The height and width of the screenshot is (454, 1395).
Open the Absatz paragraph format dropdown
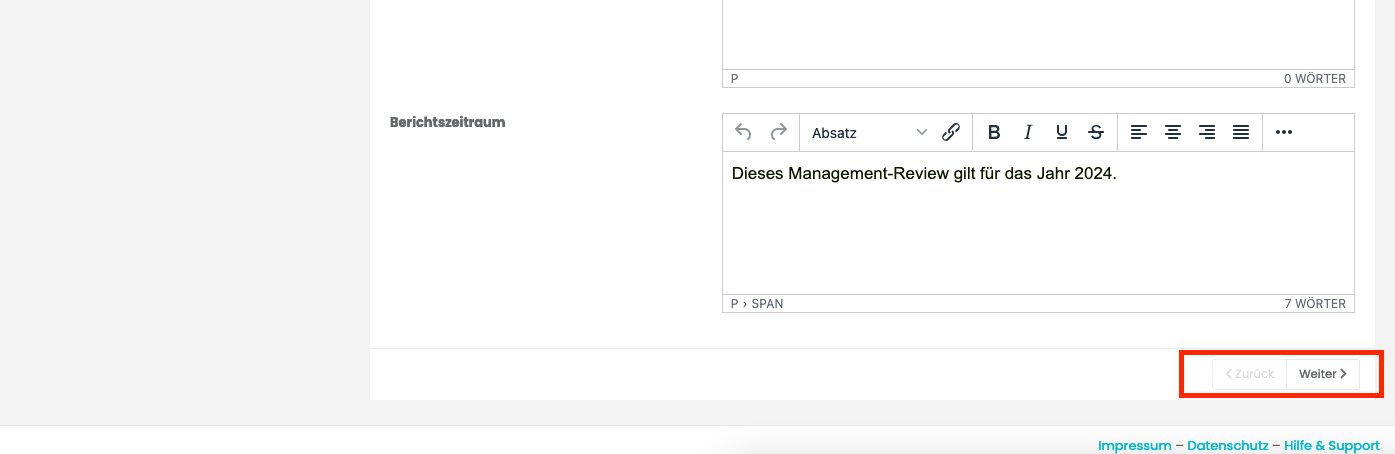868,132
